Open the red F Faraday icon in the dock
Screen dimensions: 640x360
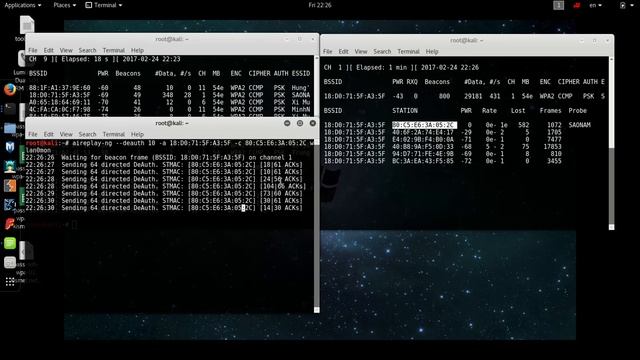(x=10, y=224)
